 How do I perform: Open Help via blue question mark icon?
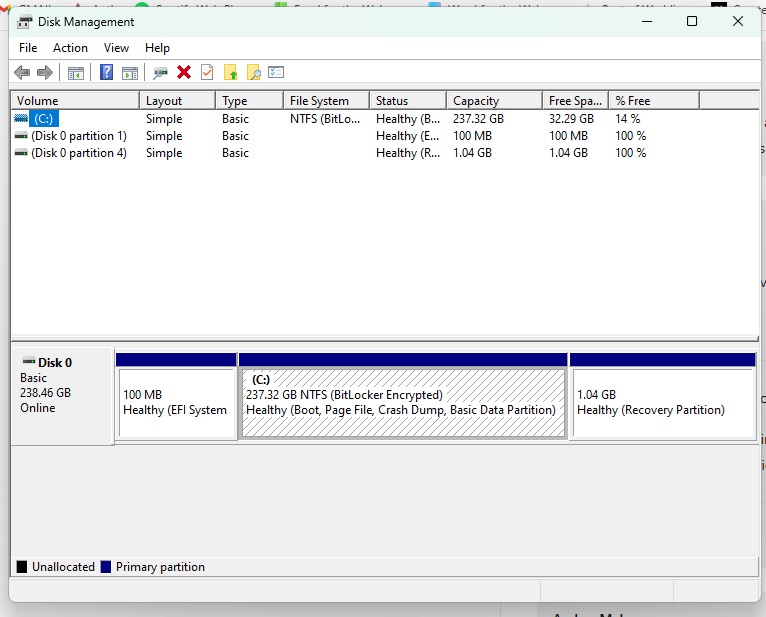106,72
